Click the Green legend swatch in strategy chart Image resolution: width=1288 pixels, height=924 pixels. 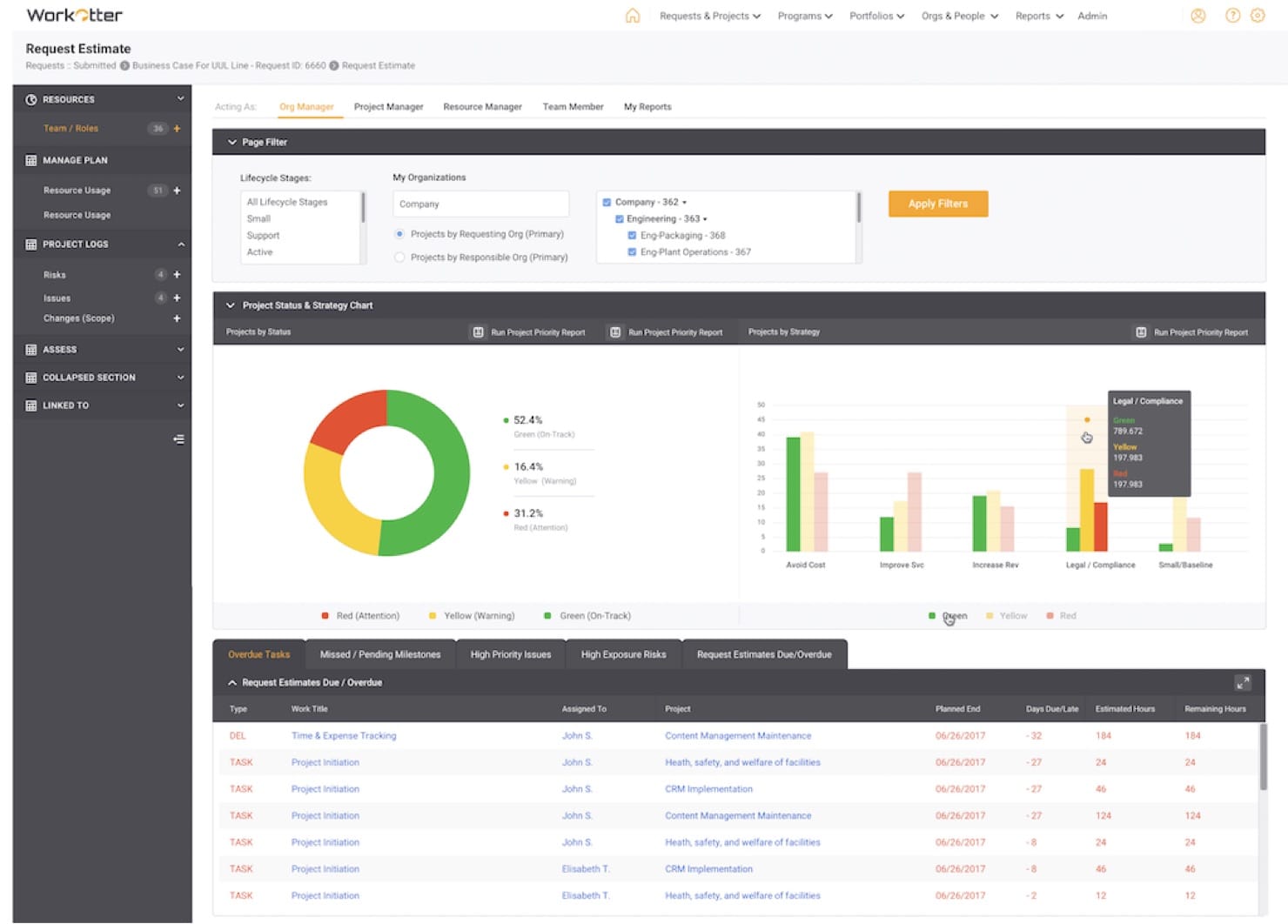click(x=932, y=616)
